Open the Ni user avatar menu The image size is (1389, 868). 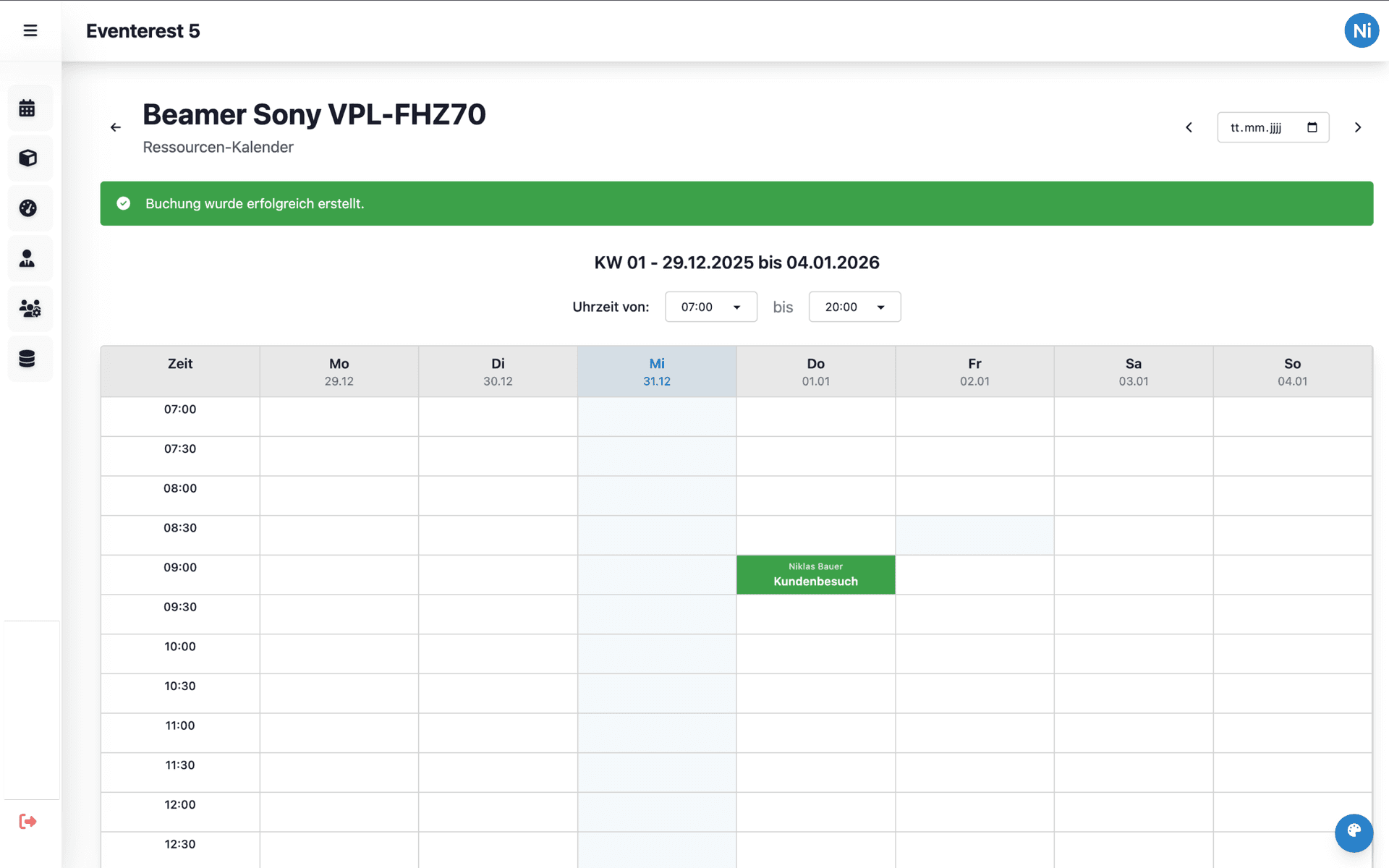1361,30
